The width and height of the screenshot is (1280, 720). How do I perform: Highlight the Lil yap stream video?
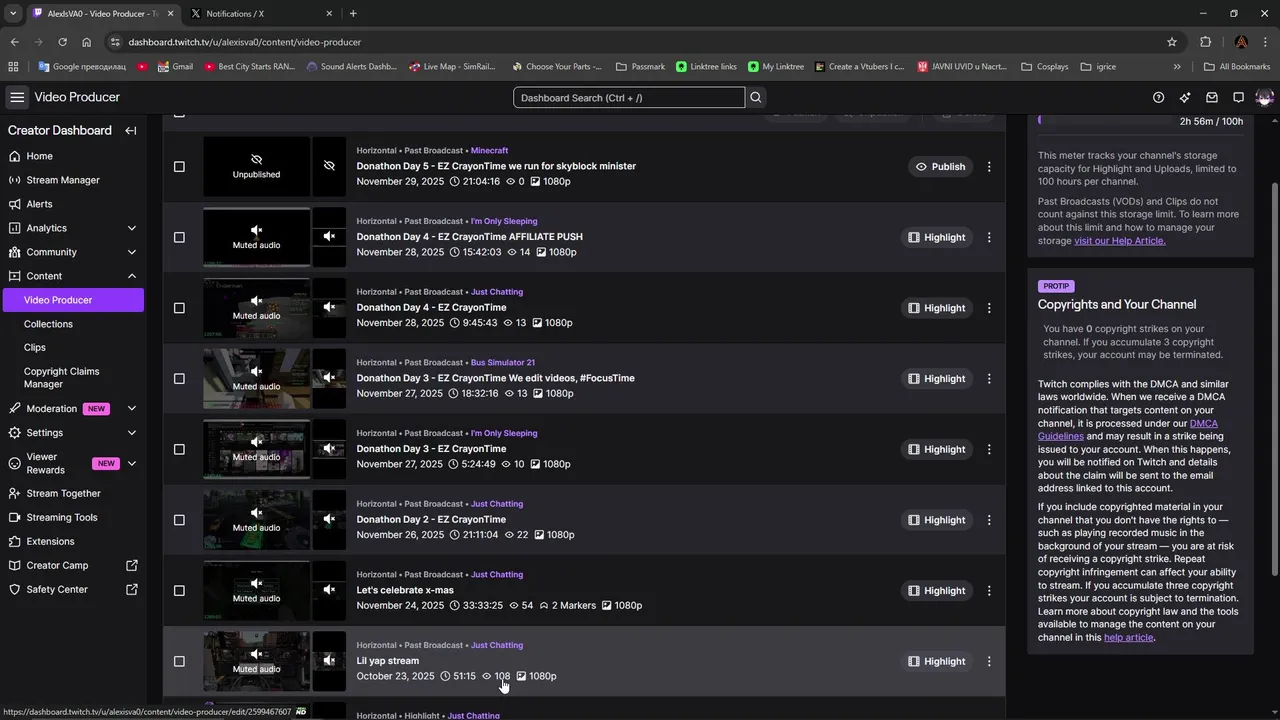[937, 661]
